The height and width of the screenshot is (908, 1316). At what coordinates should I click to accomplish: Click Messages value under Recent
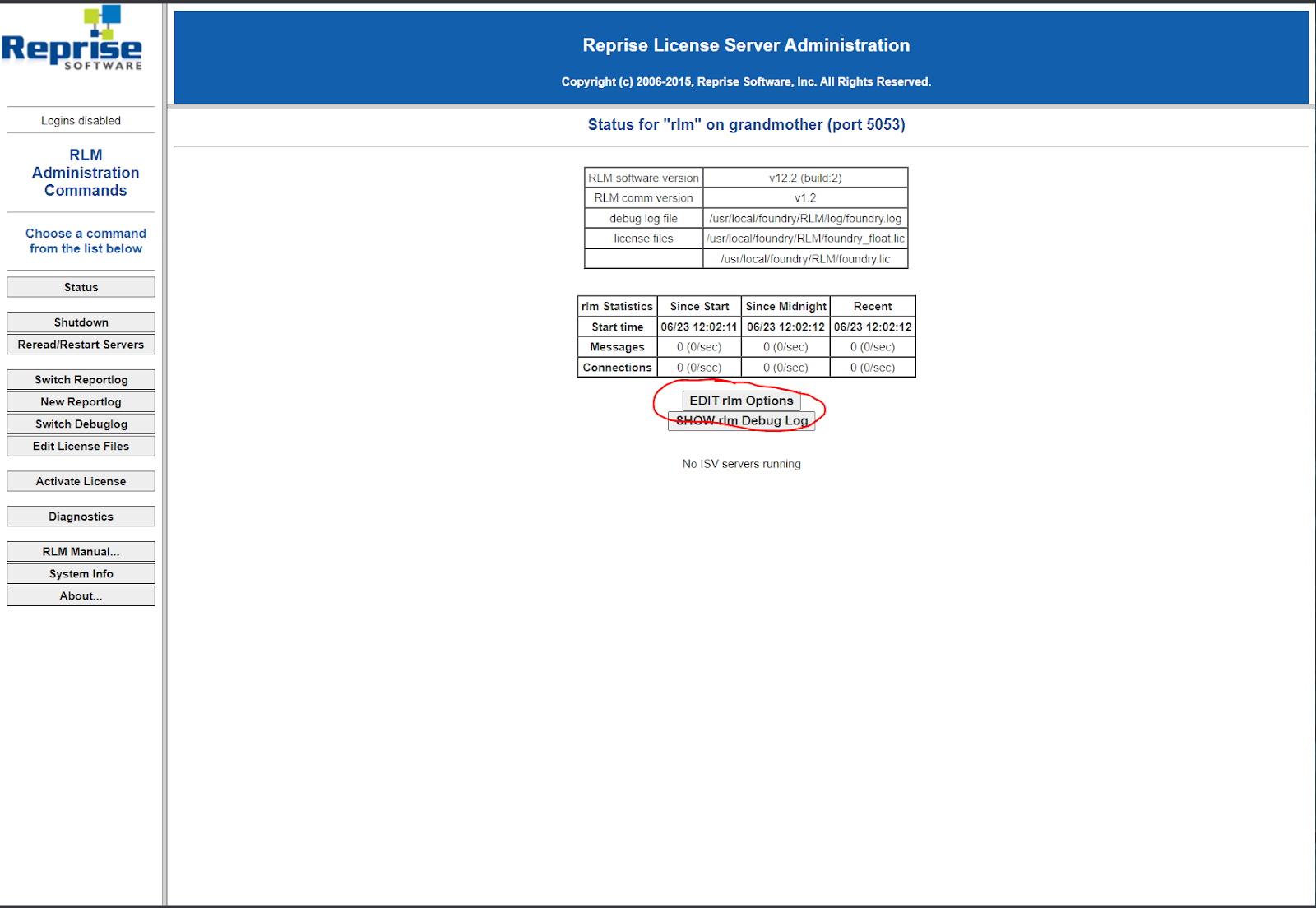[x=873, y=347]
